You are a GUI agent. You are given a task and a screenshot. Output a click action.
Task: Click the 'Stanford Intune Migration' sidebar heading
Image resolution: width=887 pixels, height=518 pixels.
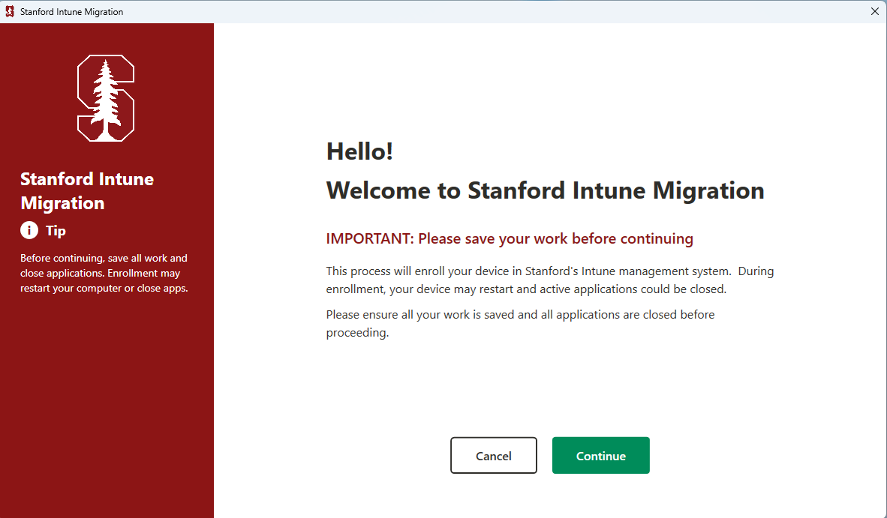(x=87, y=191)
